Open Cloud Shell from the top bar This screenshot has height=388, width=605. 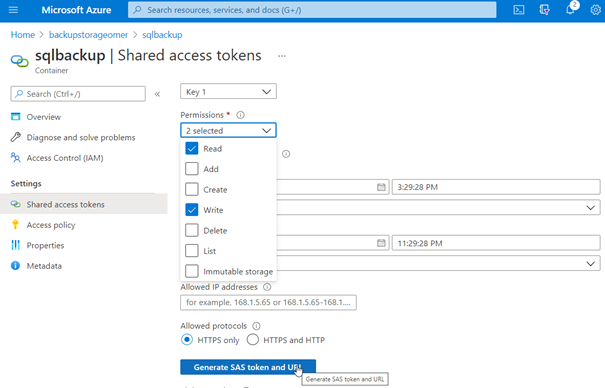tap(519, 10)
